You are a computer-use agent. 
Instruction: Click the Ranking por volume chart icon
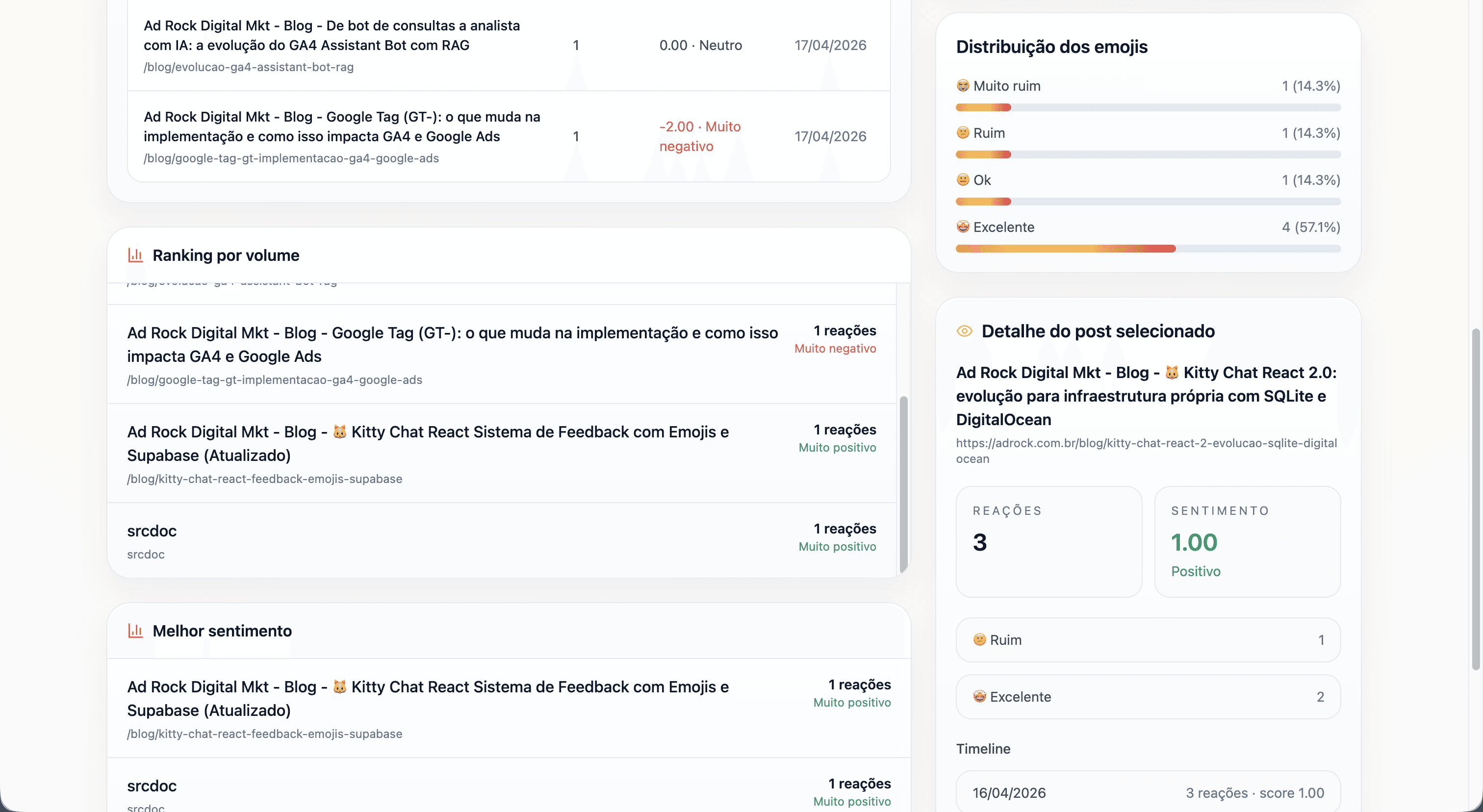tap(135, 255)
